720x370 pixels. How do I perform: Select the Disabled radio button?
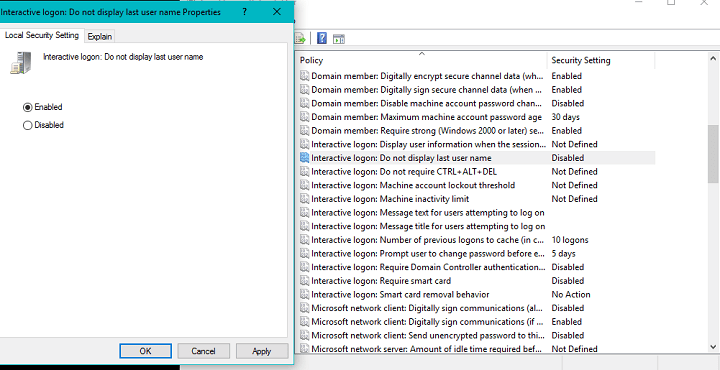coord(28,125)
